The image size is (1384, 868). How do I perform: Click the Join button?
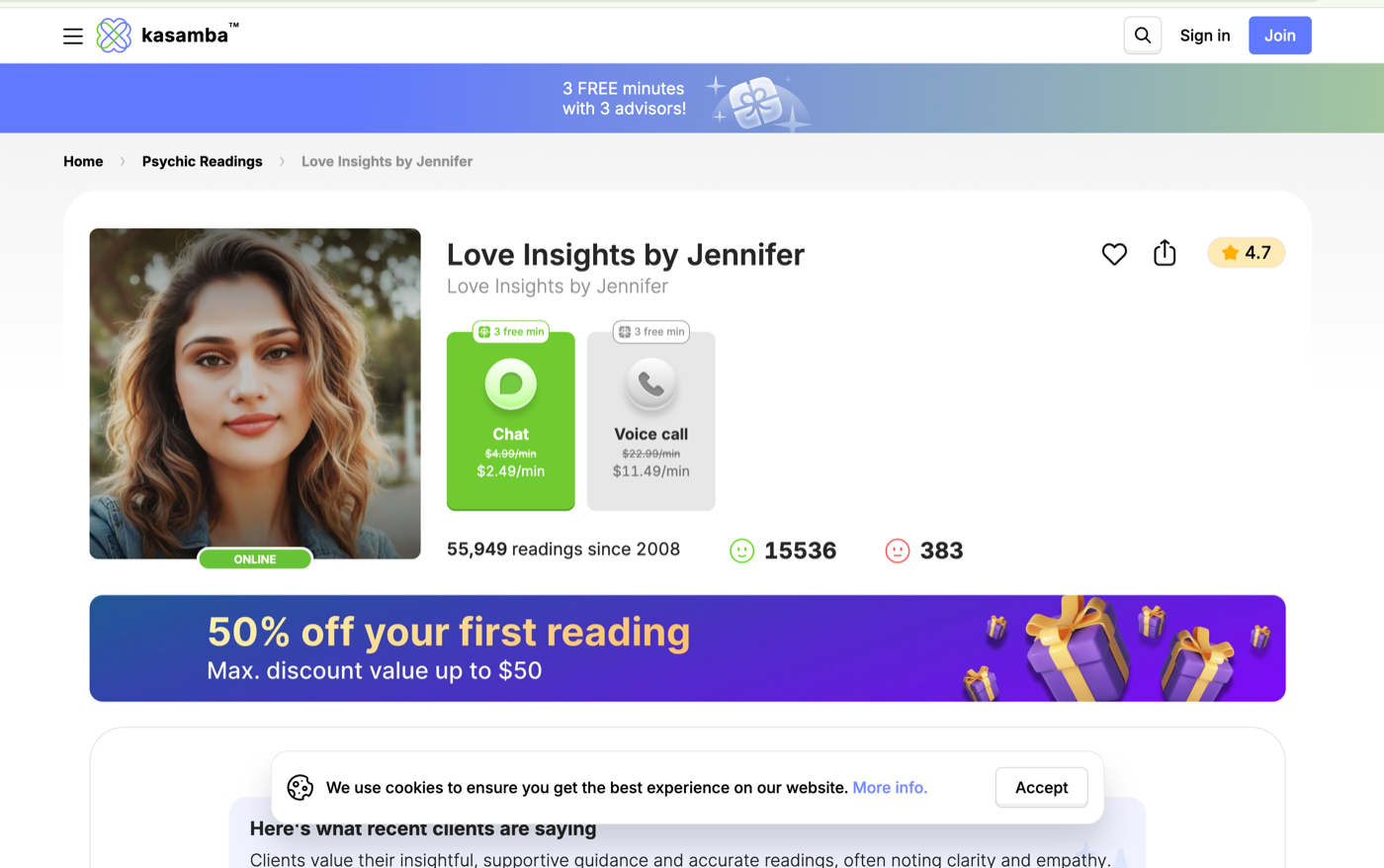1279,36
